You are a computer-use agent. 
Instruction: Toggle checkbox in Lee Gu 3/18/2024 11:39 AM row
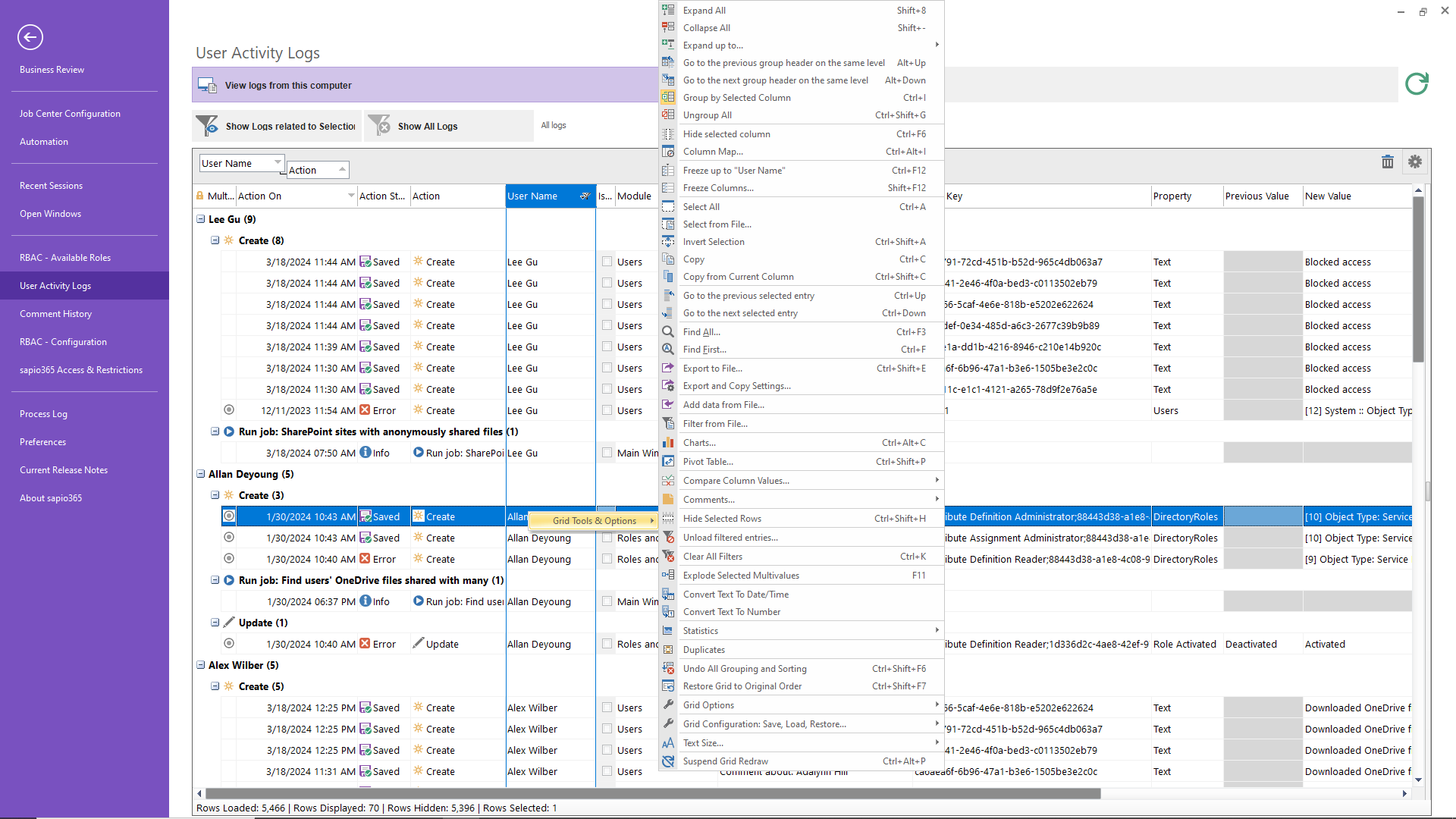pyautogui.click(x=607, y=347)
